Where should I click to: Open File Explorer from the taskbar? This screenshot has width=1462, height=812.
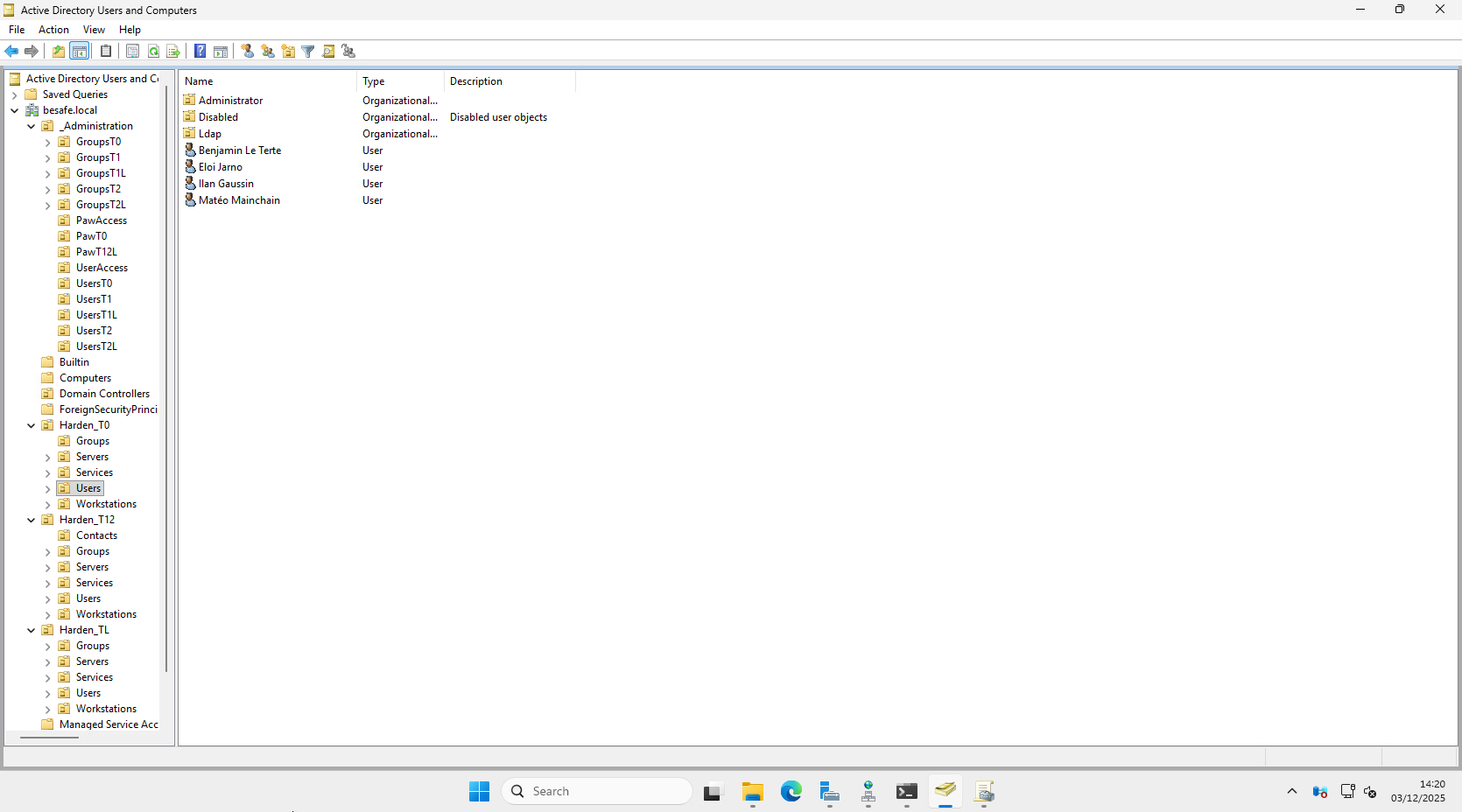point(752,791)
